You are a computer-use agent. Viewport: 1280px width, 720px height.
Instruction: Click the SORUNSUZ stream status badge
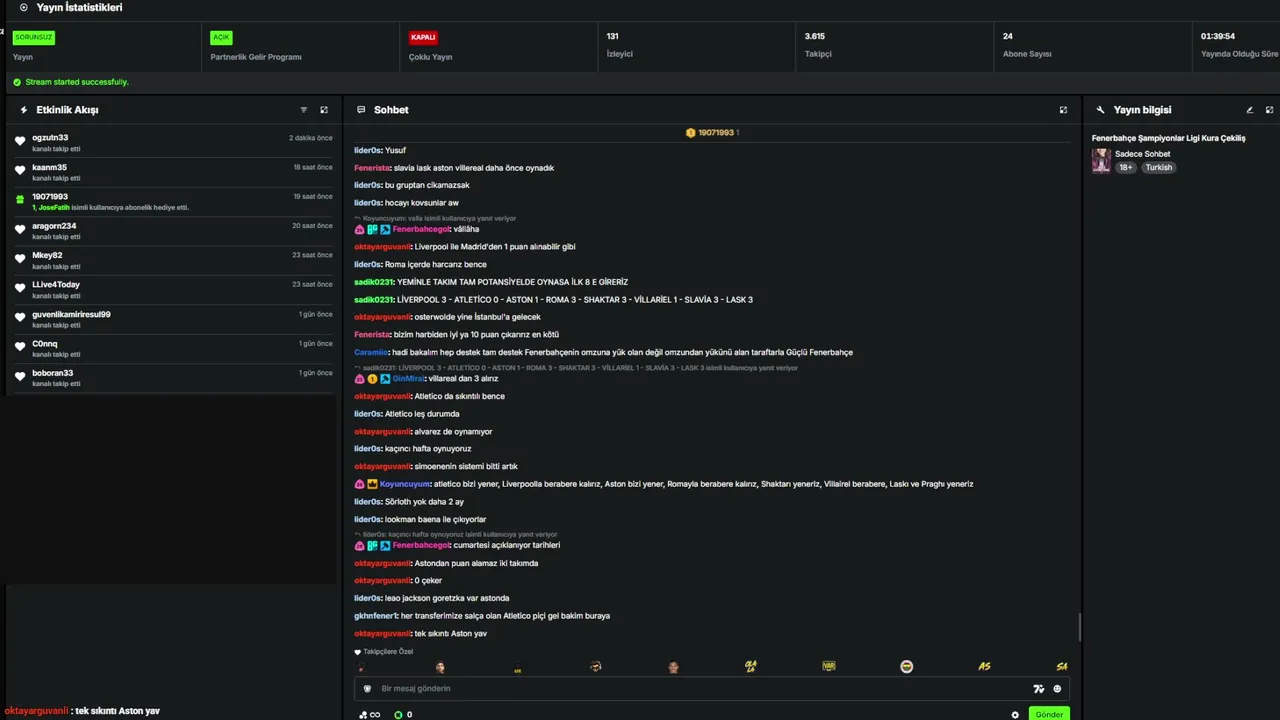pos(34,37)
